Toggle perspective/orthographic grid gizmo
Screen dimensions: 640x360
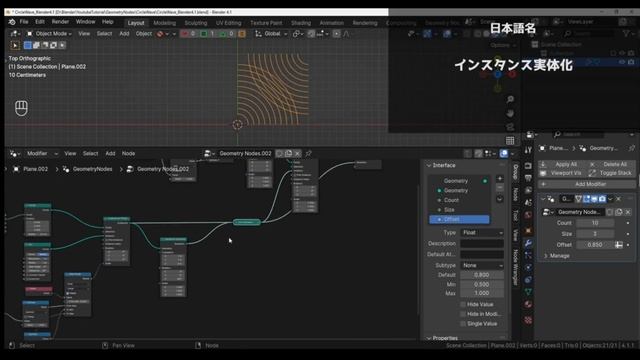510,141
